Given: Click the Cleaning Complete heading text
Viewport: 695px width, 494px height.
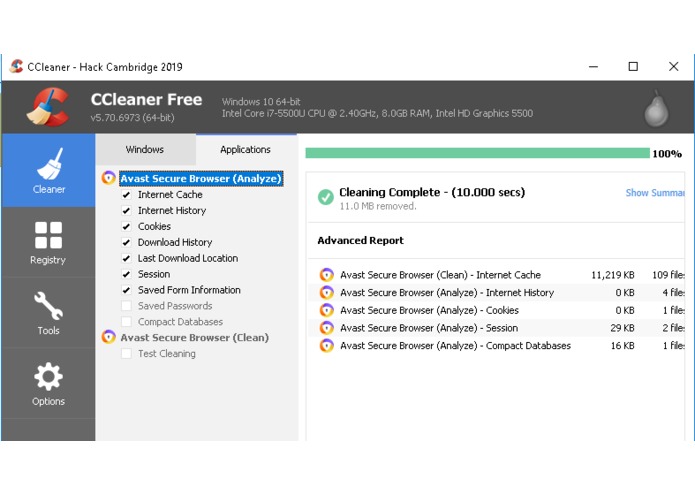Looking at the screenshot, I should coord(432,192).
